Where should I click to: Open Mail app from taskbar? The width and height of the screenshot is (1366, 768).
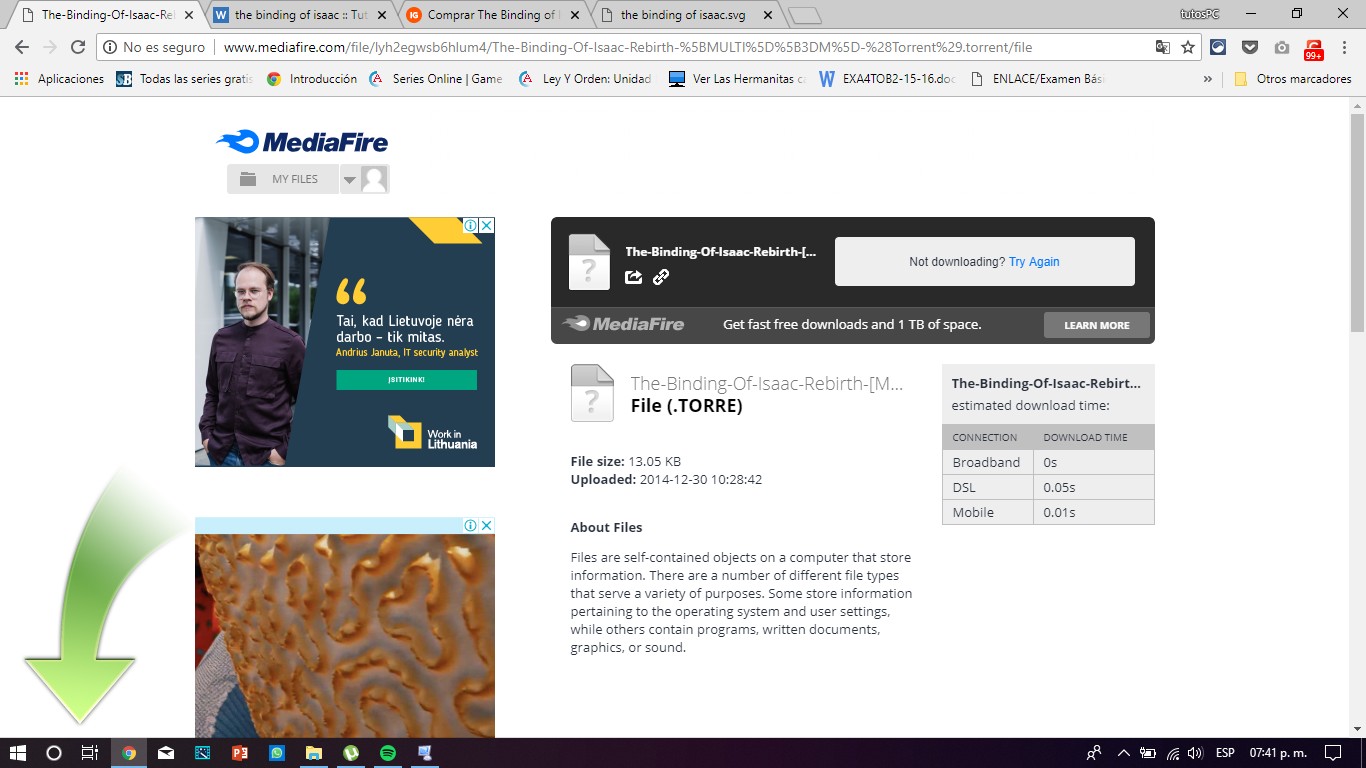coord(166,753)
